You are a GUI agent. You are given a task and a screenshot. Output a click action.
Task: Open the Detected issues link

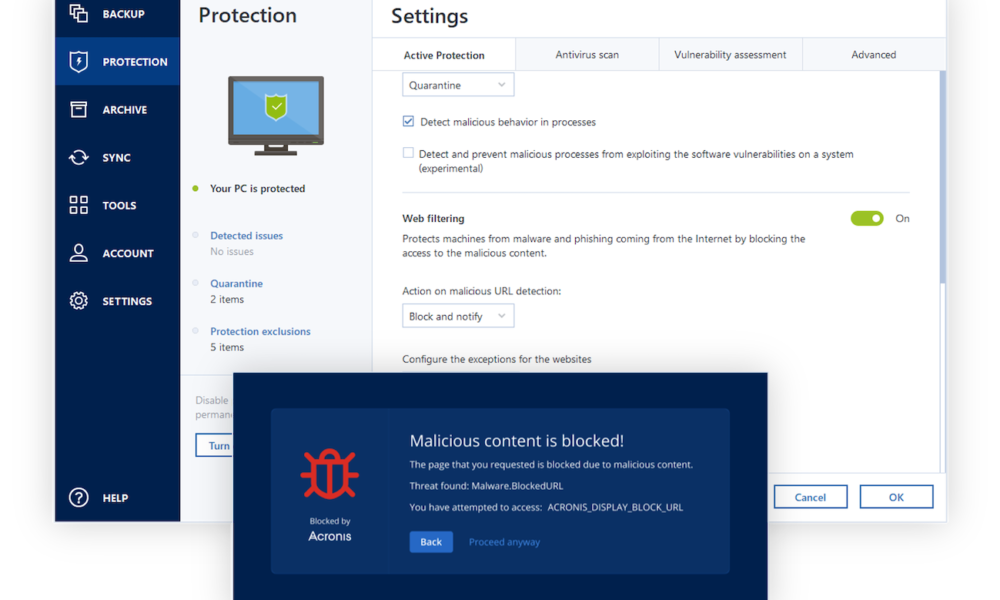pyautogui.click(x=246, y=236)
